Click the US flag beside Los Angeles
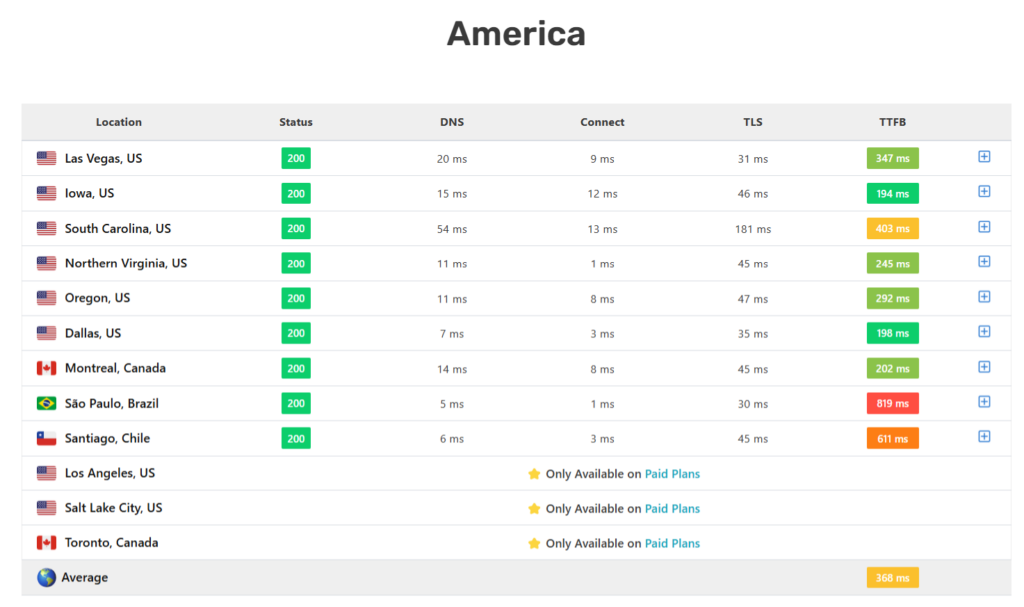 pos(45,473)
